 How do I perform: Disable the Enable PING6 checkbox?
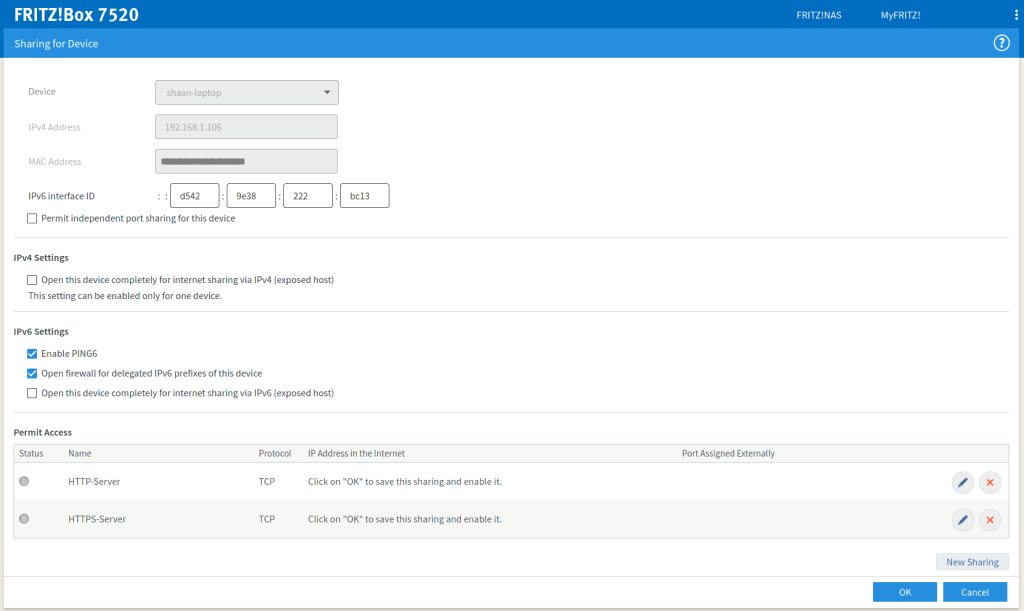click(33, 353)
